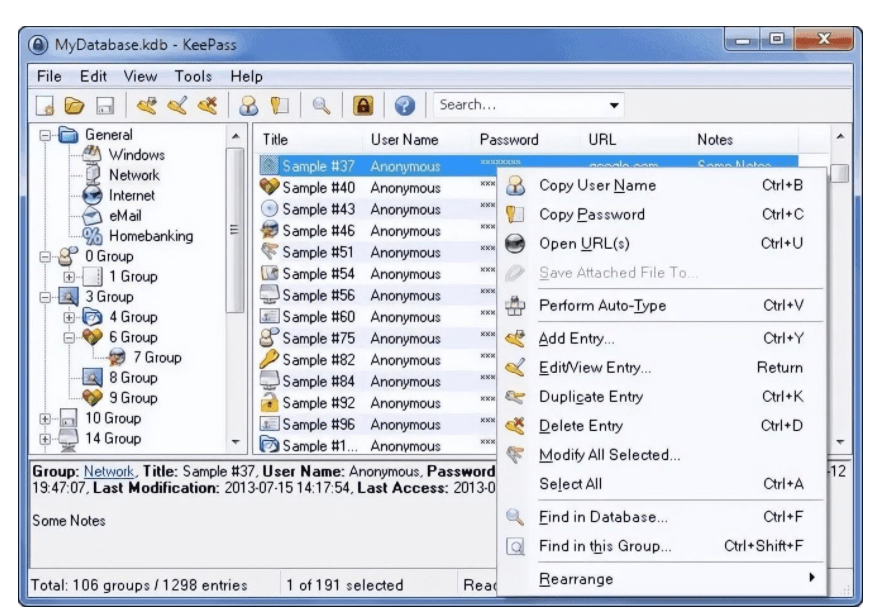Screen dimensions: 879x615
Task: Click the Copy Password toolbar icon
Action: click(279, 105)
